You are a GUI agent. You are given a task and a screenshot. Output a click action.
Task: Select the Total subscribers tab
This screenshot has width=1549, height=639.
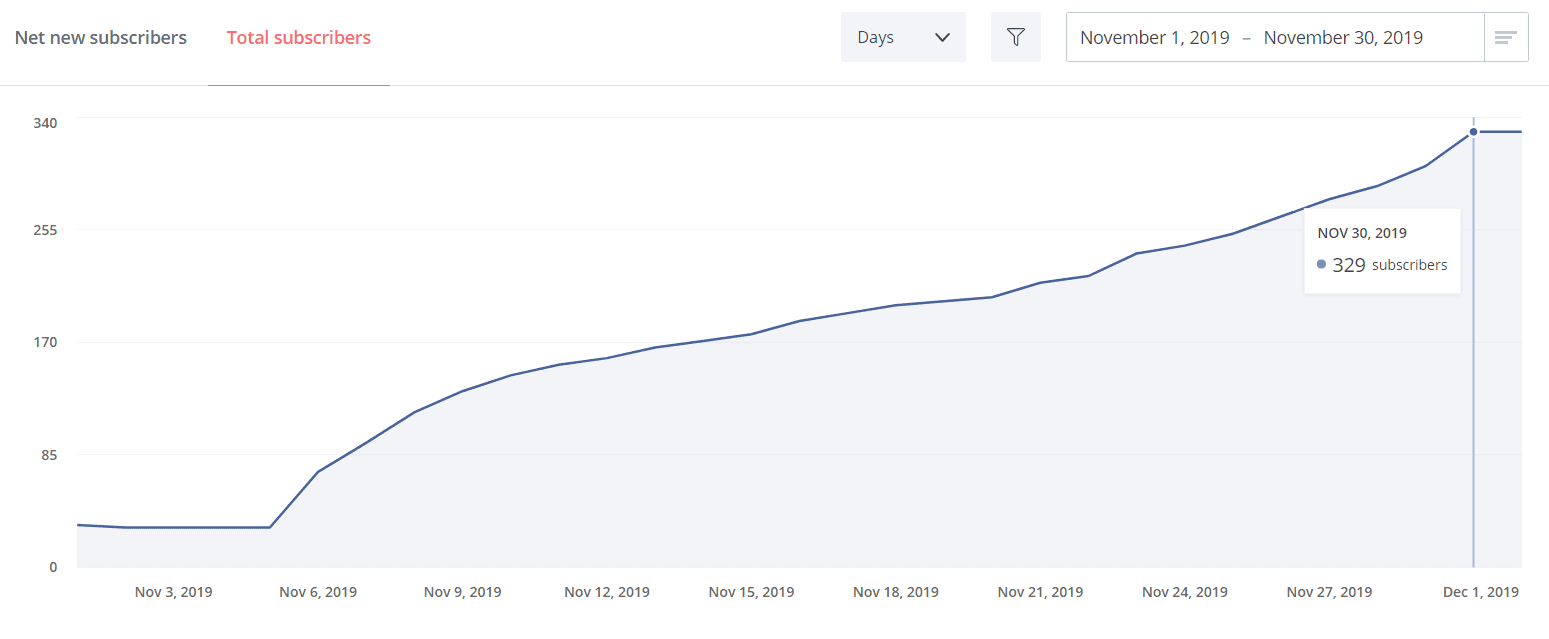[x=298, y=38]
